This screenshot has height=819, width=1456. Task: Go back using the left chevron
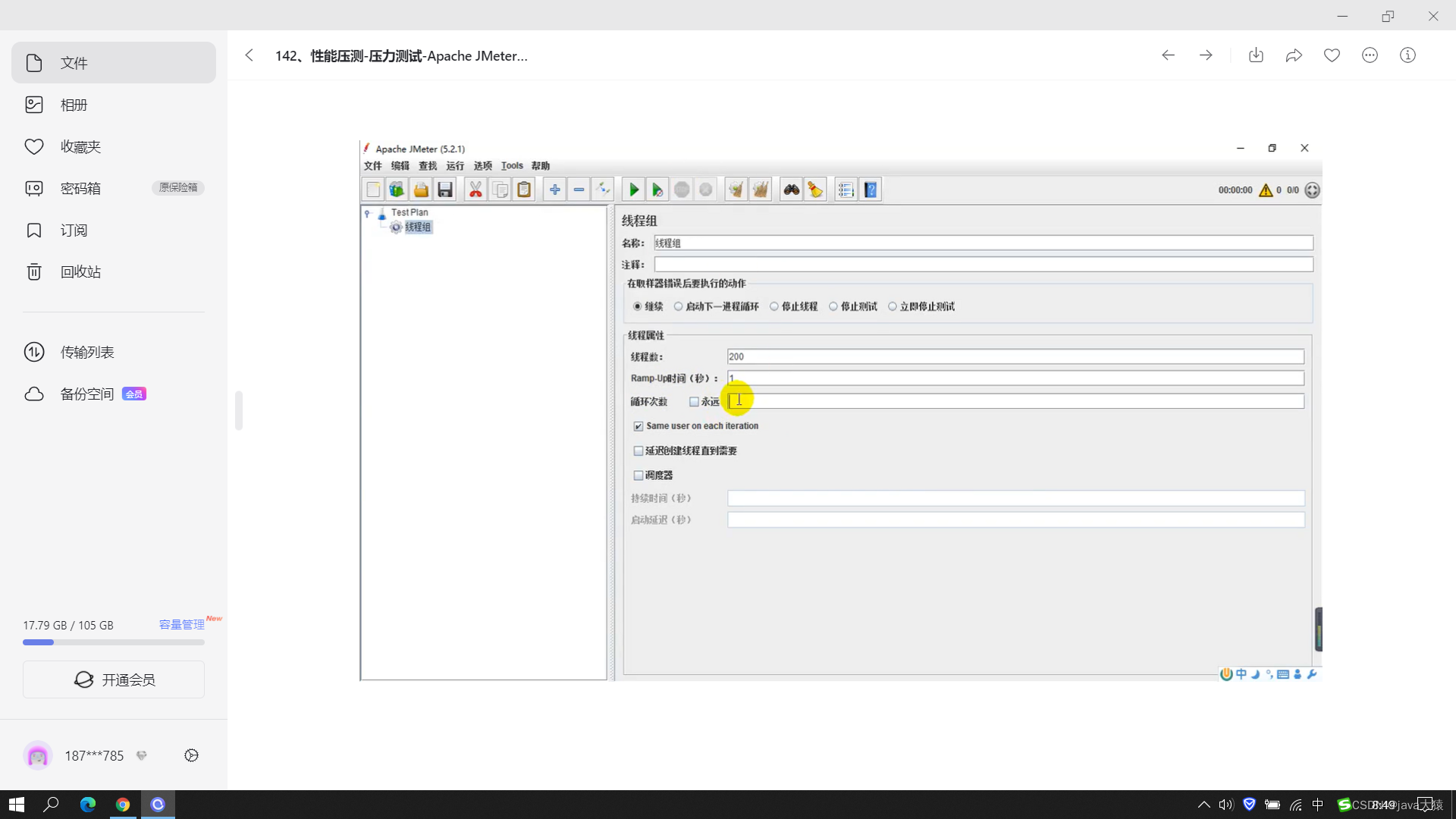249,55
